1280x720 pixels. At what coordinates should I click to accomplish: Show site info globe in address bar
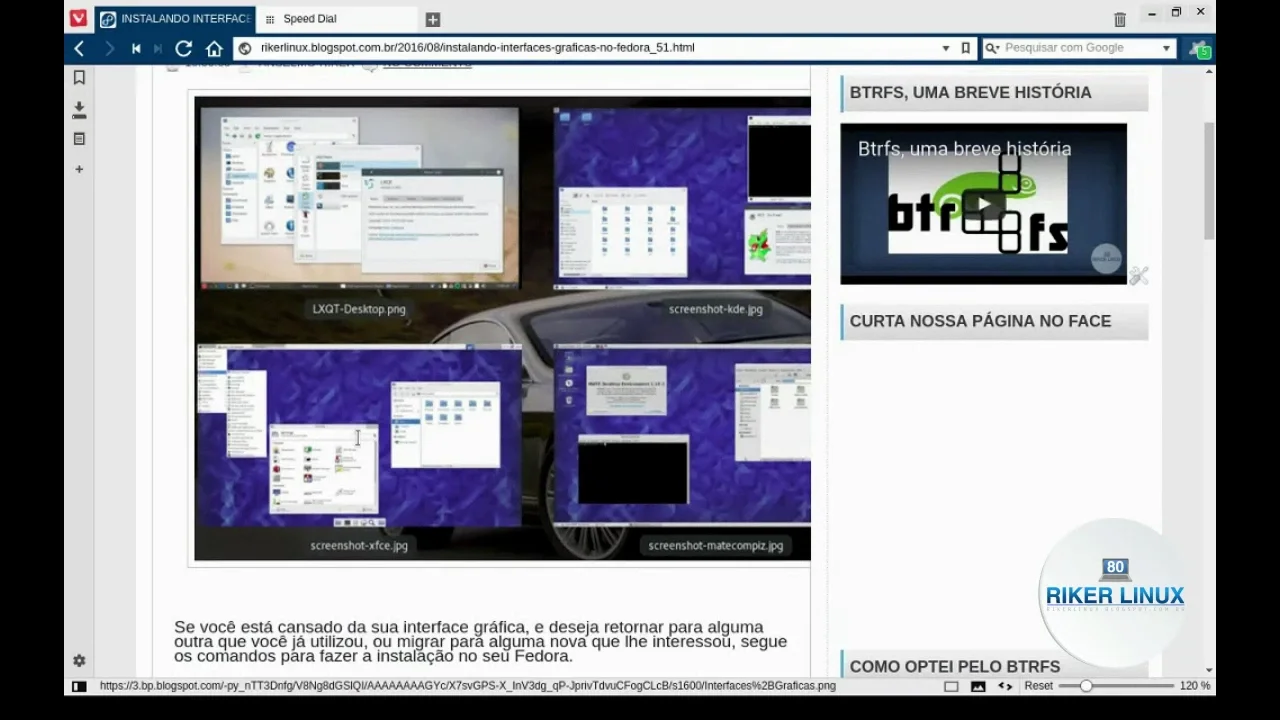click(245, 48)
